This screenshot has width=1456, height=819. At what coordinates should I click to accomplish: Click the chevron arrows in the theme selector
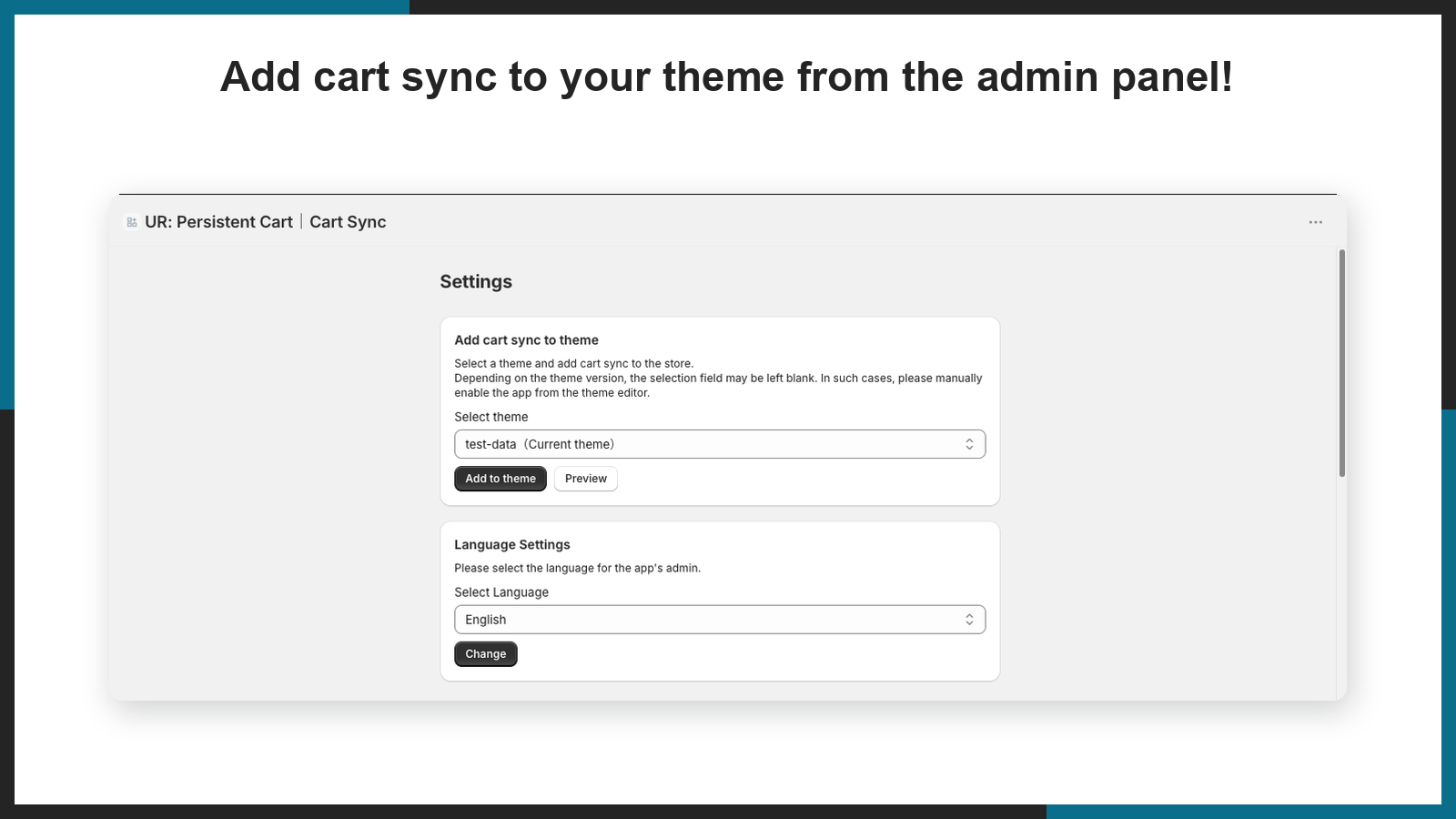969,444
